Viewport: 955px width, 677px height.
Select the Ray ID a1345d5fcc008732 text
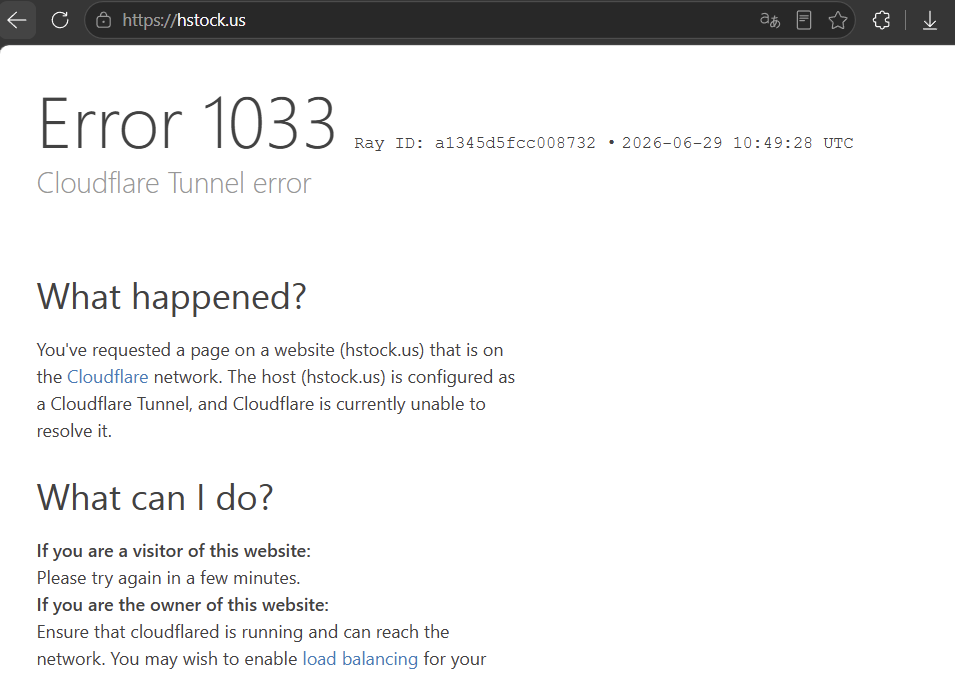point(475,143)
